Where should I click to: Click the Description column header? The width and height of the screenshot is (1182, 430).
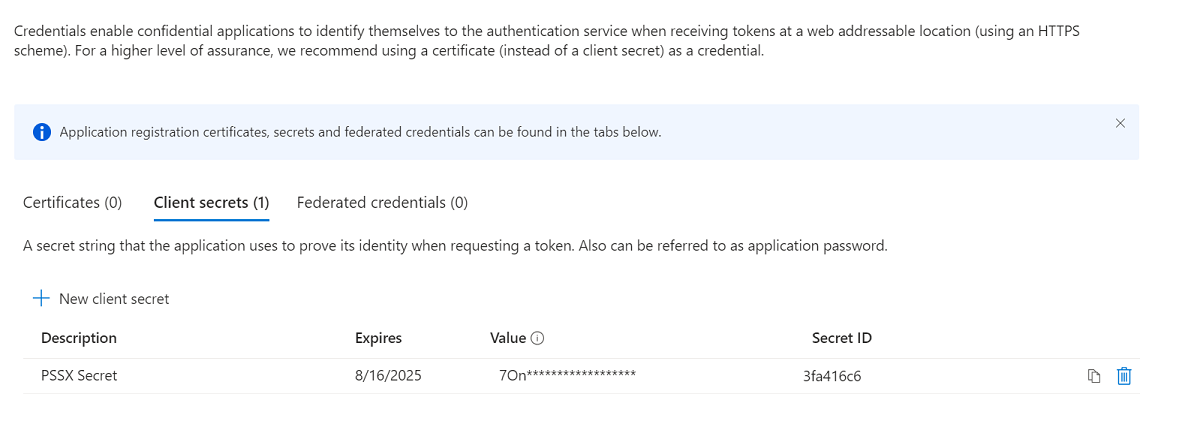(79, 338)
